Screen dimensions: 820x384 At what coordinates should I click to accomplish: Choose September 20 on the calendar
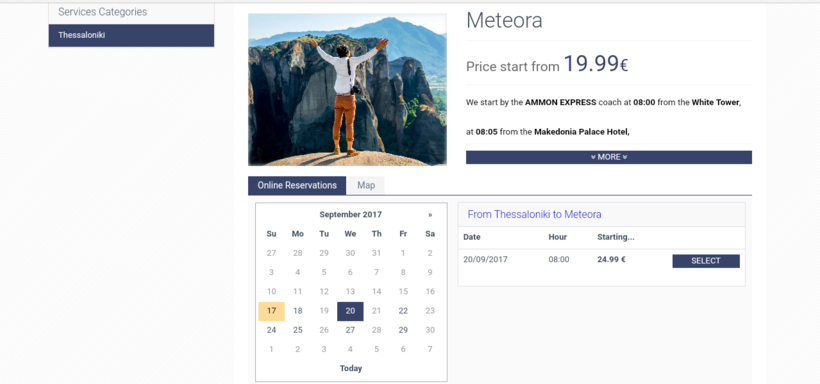point(350,311)
